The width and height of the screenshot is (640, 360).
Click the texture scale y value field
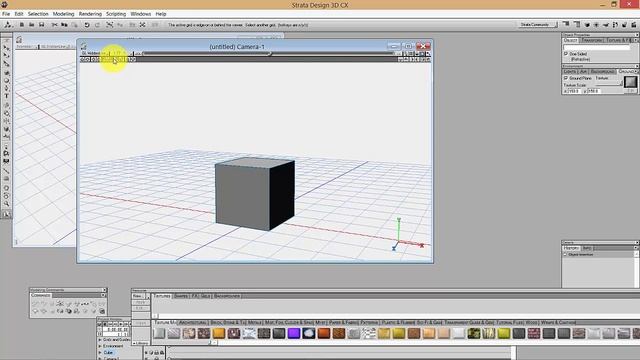pos(594,91)
